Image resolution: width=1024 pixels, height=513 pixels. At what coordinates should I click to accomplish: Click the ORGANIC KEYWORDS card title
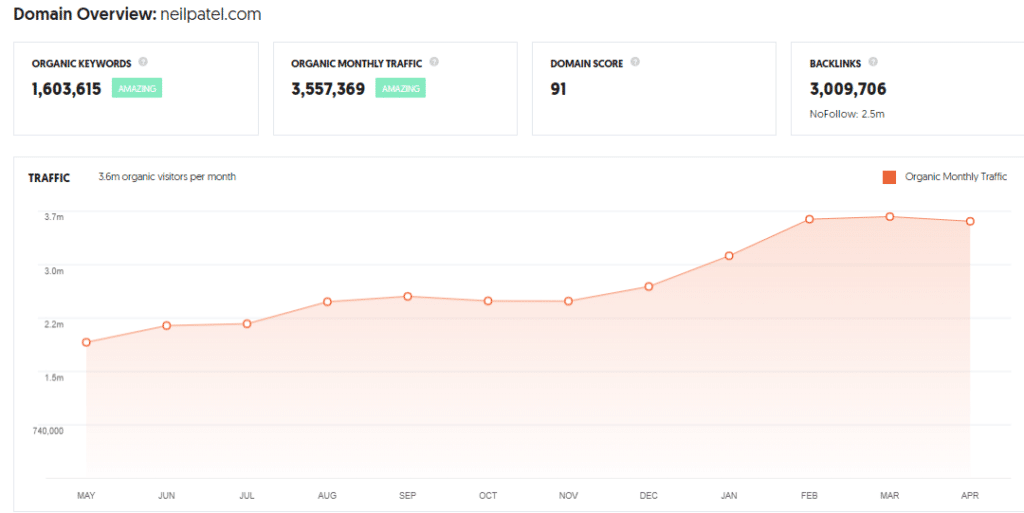click(x=82, y=64)
